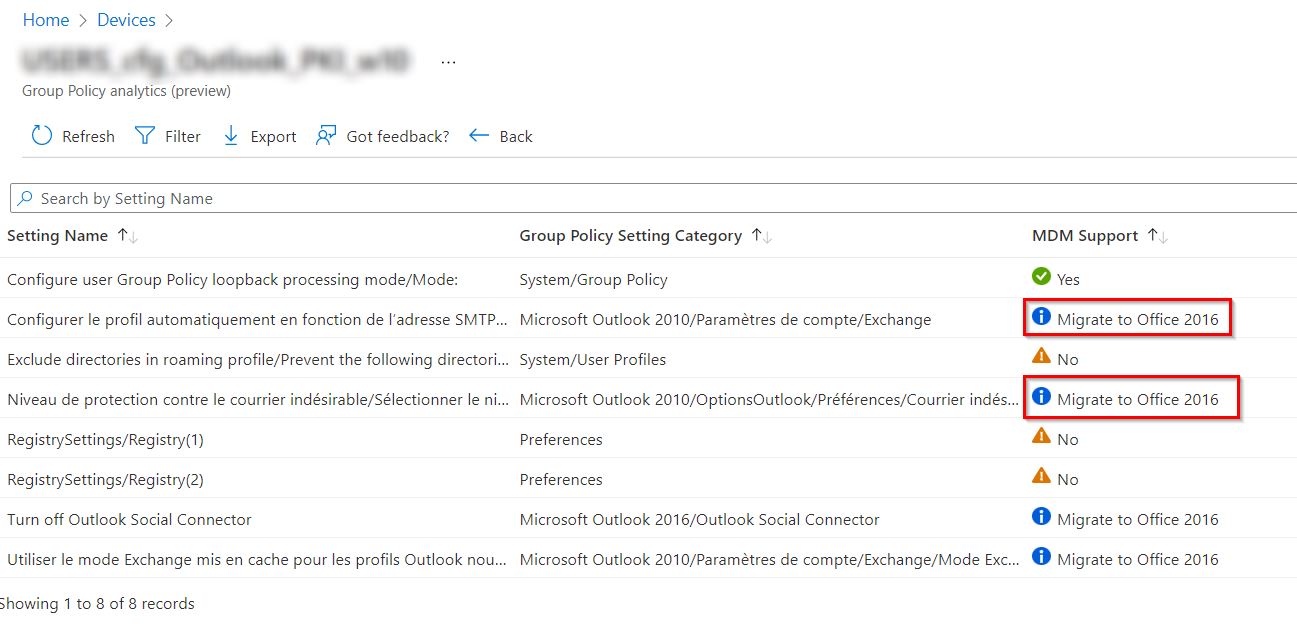Click Migrate to Office 2016 for Utiliser row
This screenshot has height=626, width=1297.
coord(1138,559)
